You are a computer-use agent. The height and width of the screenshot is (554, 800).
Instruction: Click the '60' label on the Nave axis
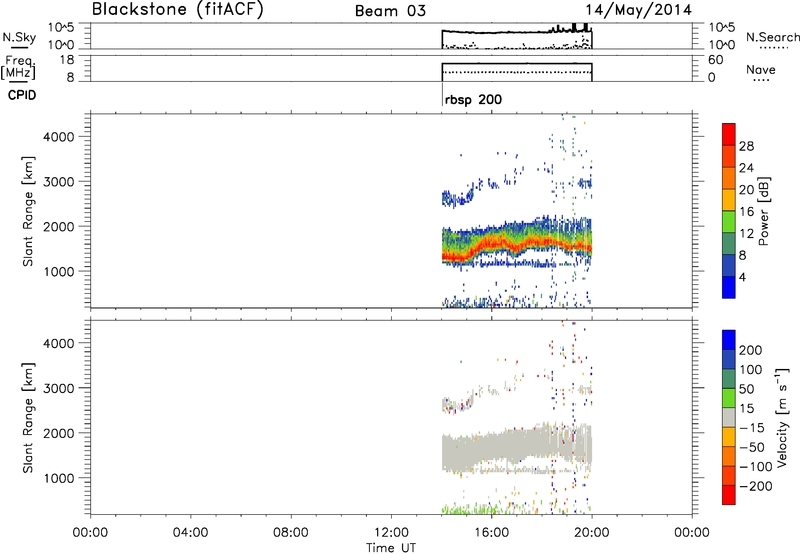(x=716, y=60)
